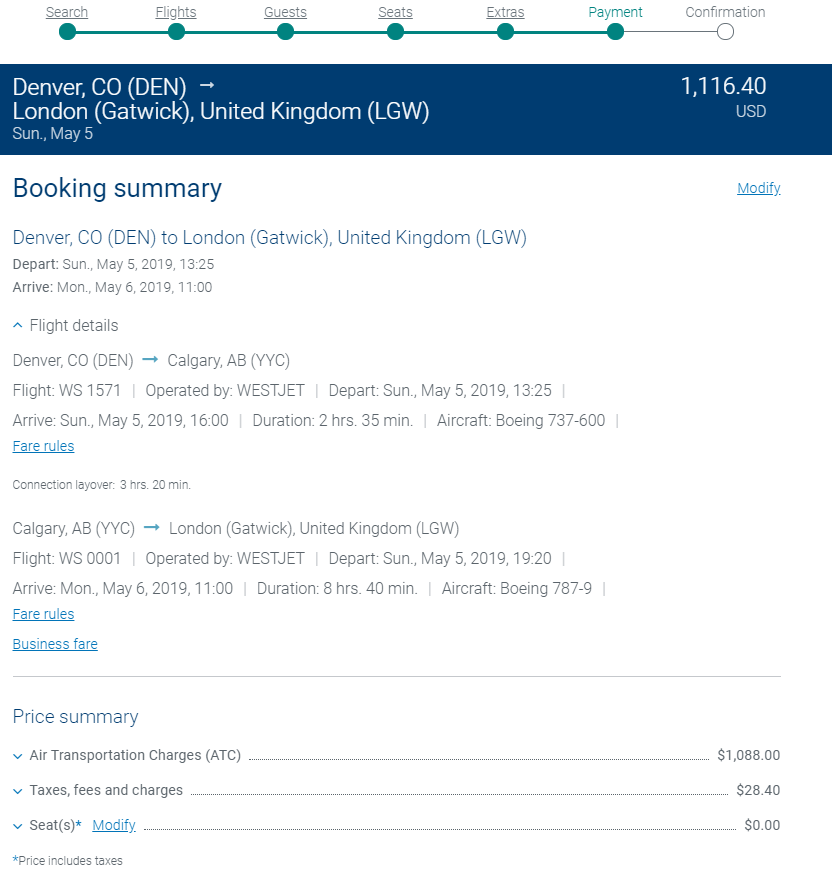
Task: Click the Seats step circle marker
Action: (x=395, y=32)
